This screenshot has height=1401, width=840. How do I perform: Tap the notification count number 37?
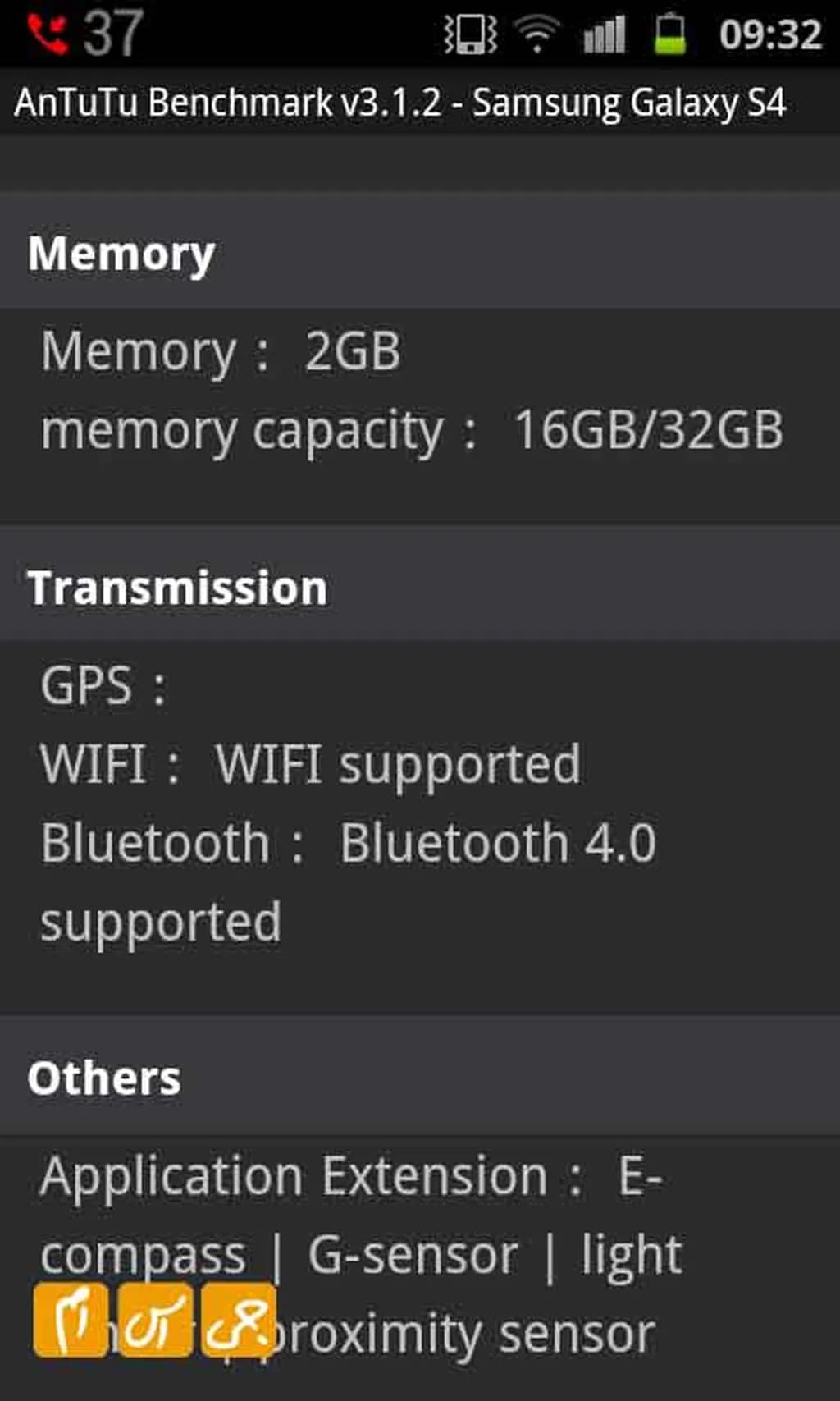[113, 34]
